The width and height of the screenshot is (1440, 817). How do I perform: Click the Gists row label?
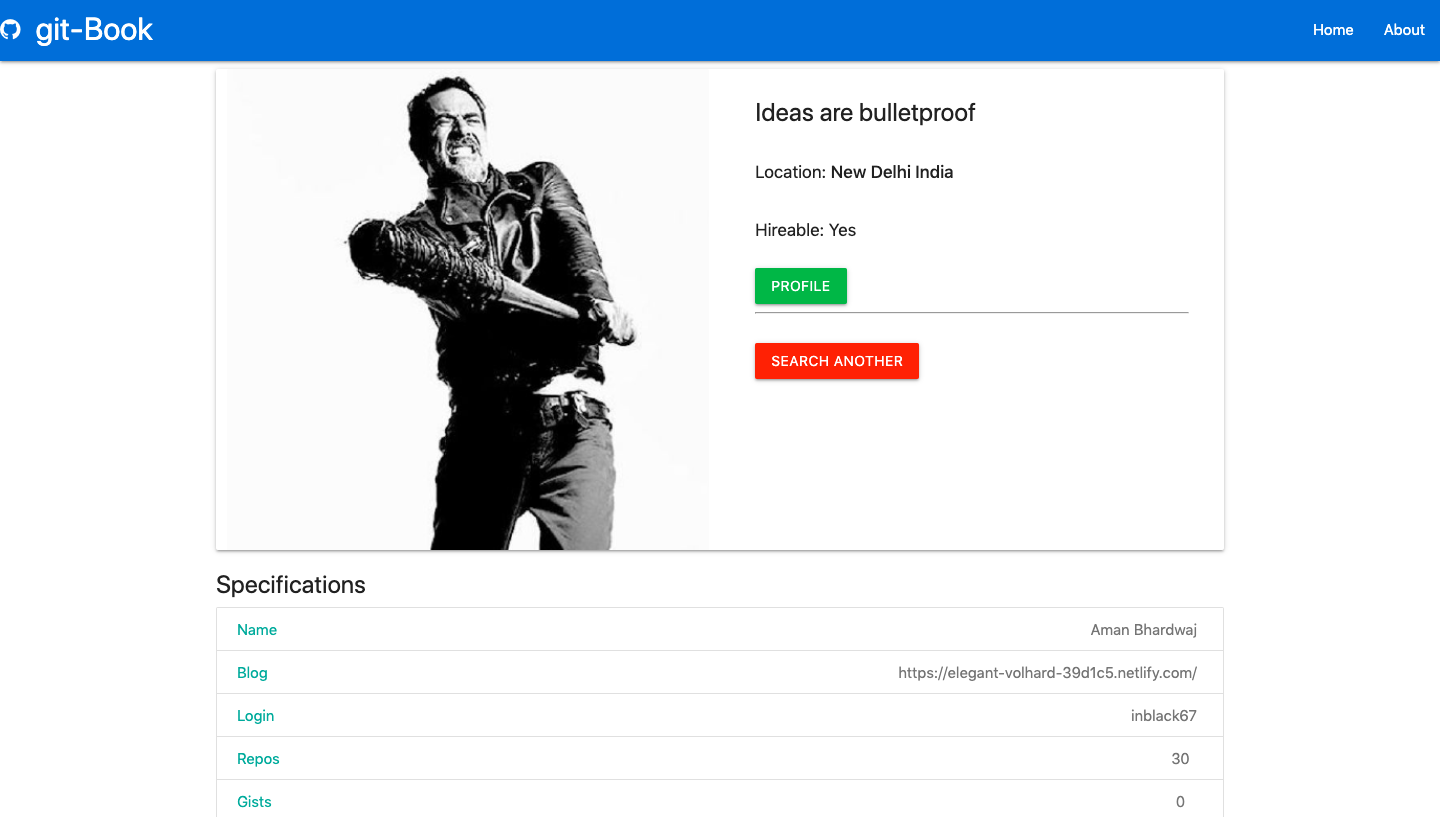tap(254, 802)
